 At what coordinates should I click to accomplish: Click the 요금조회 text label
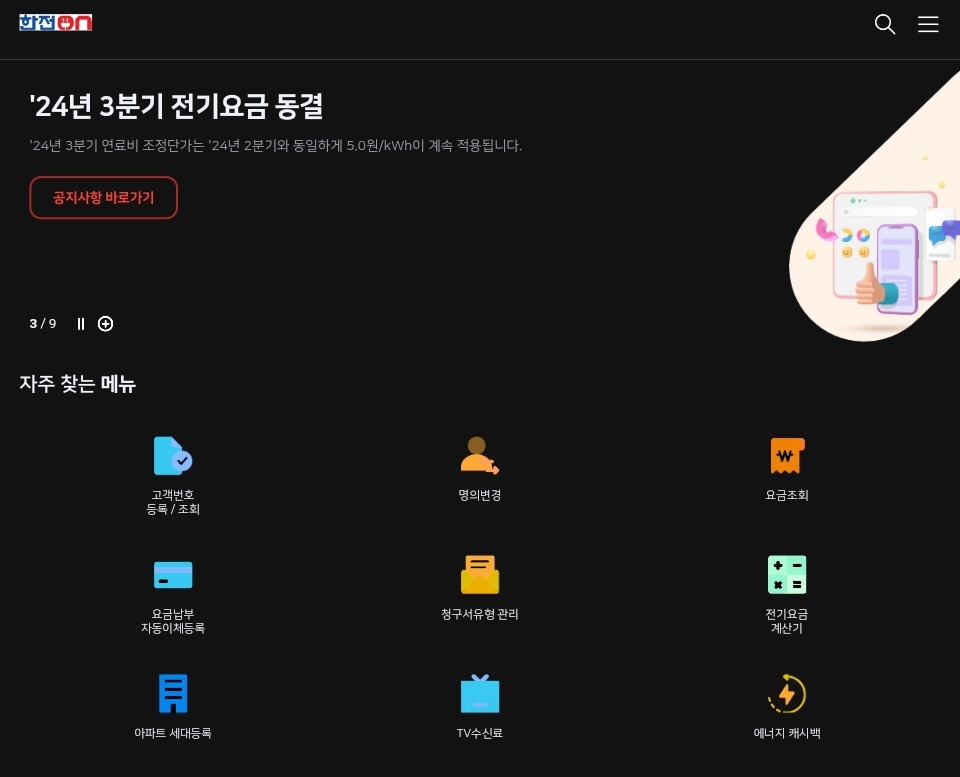coord(787,495)
